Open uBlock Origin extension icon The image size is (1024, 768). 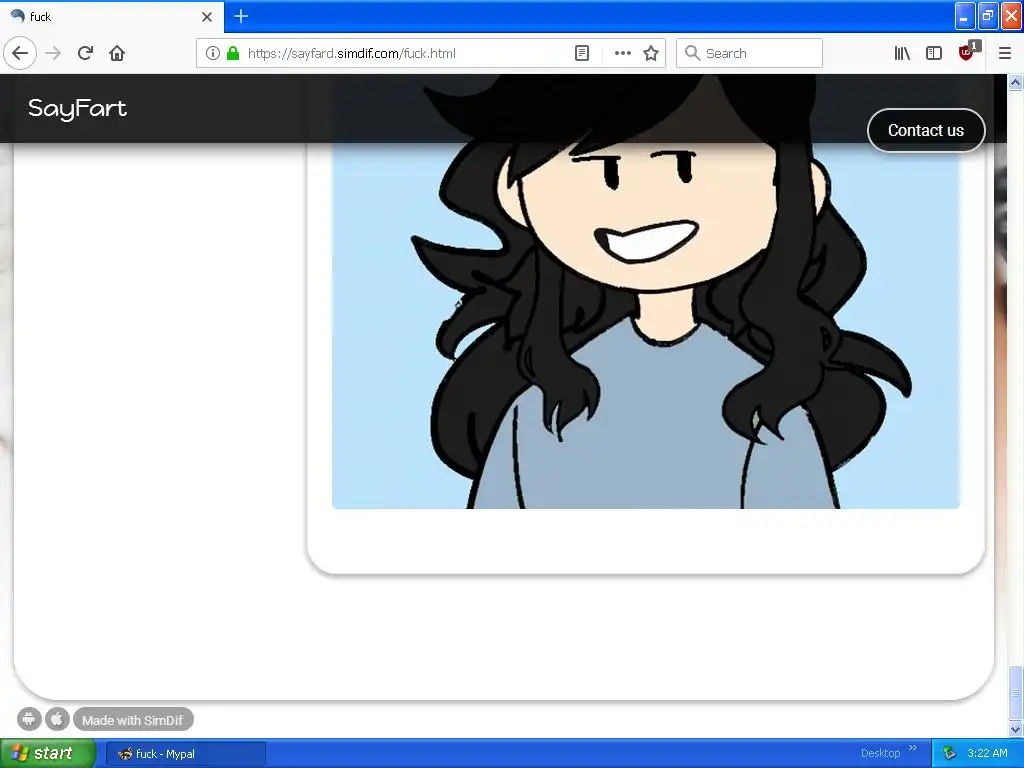[x=967, y=52]
